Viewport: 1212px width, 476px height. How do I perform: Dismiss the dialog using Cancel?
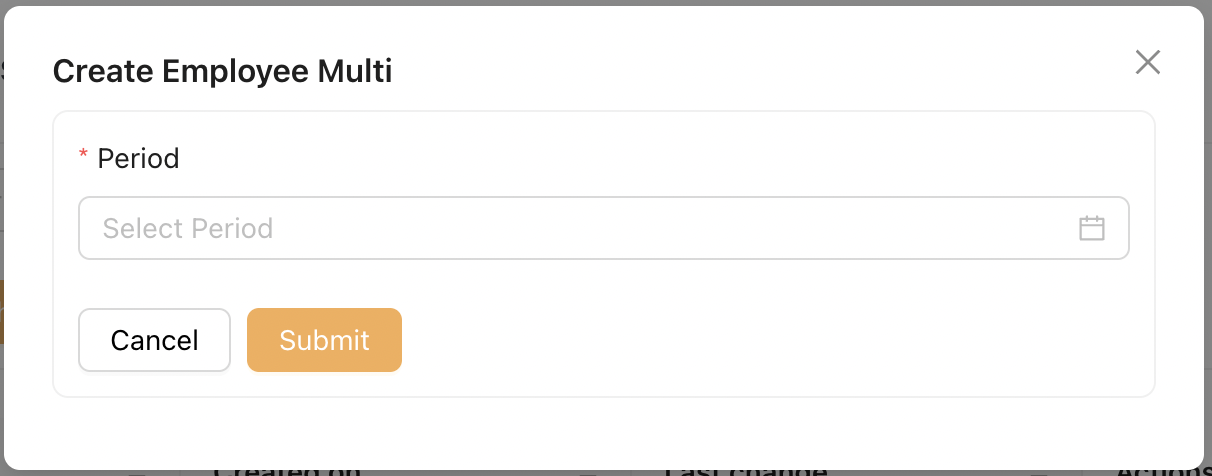(x=154, y=340)
